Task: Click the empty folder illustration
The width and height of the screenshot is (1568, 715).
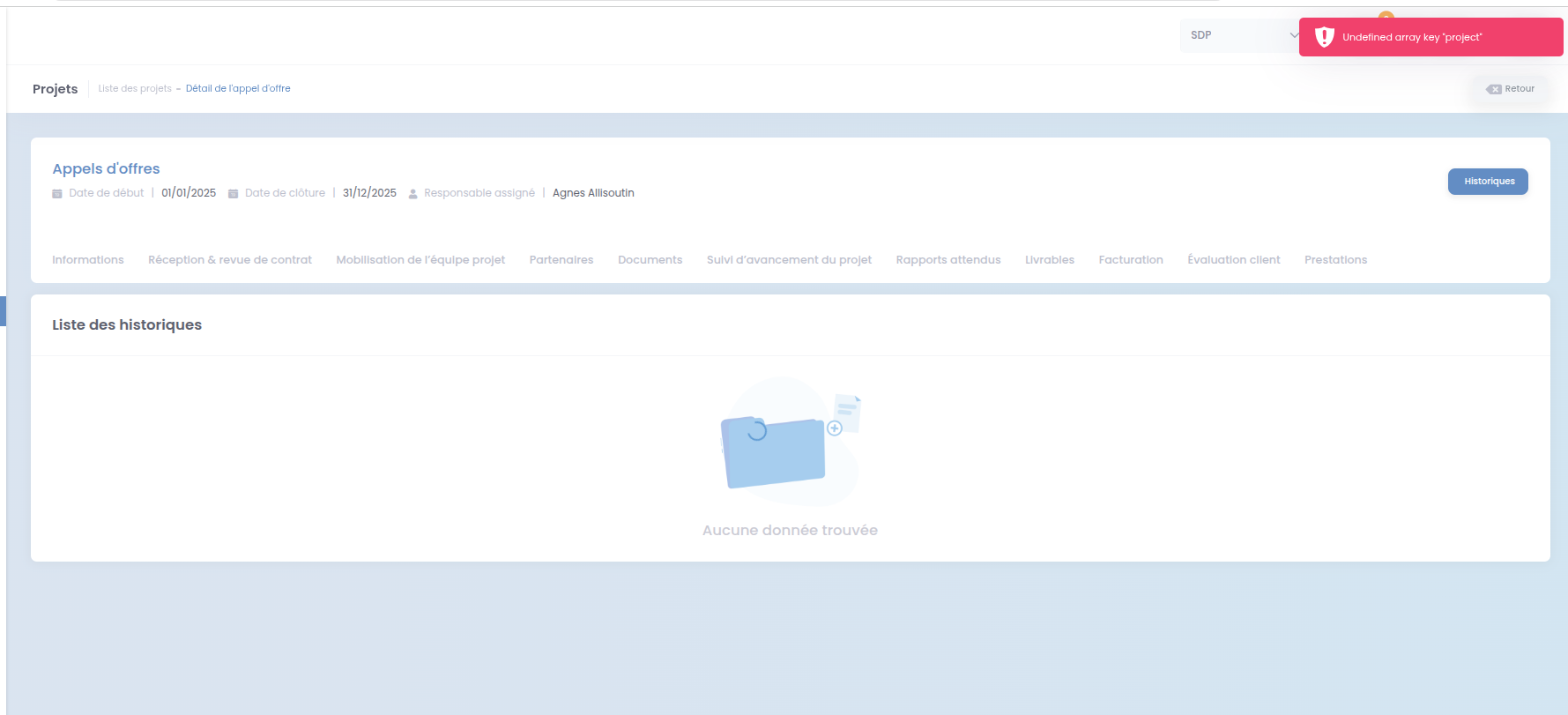Action: [790, 442]
